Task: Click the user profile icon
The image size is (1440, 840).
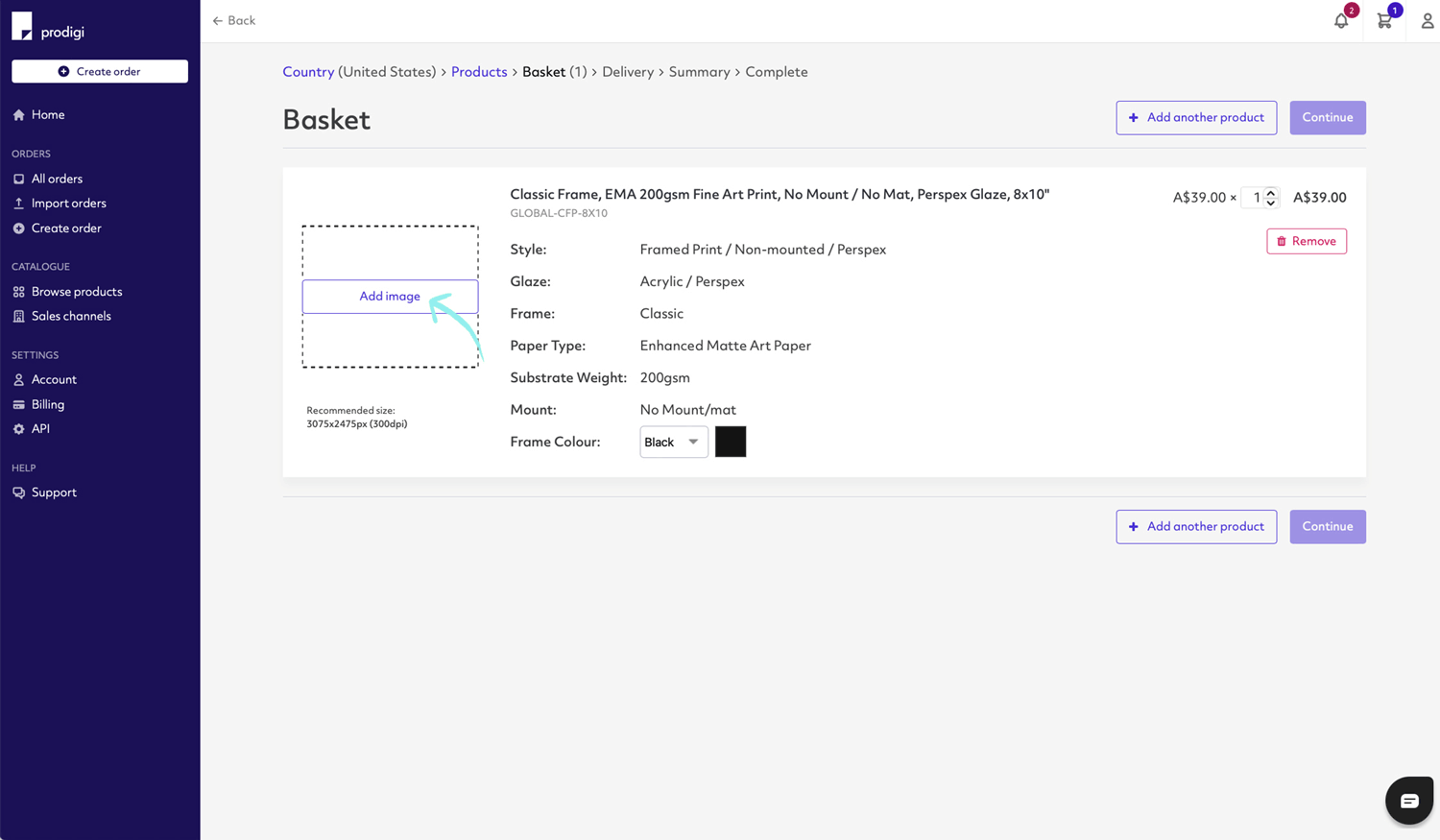Action: click(x=1427, y=21)
